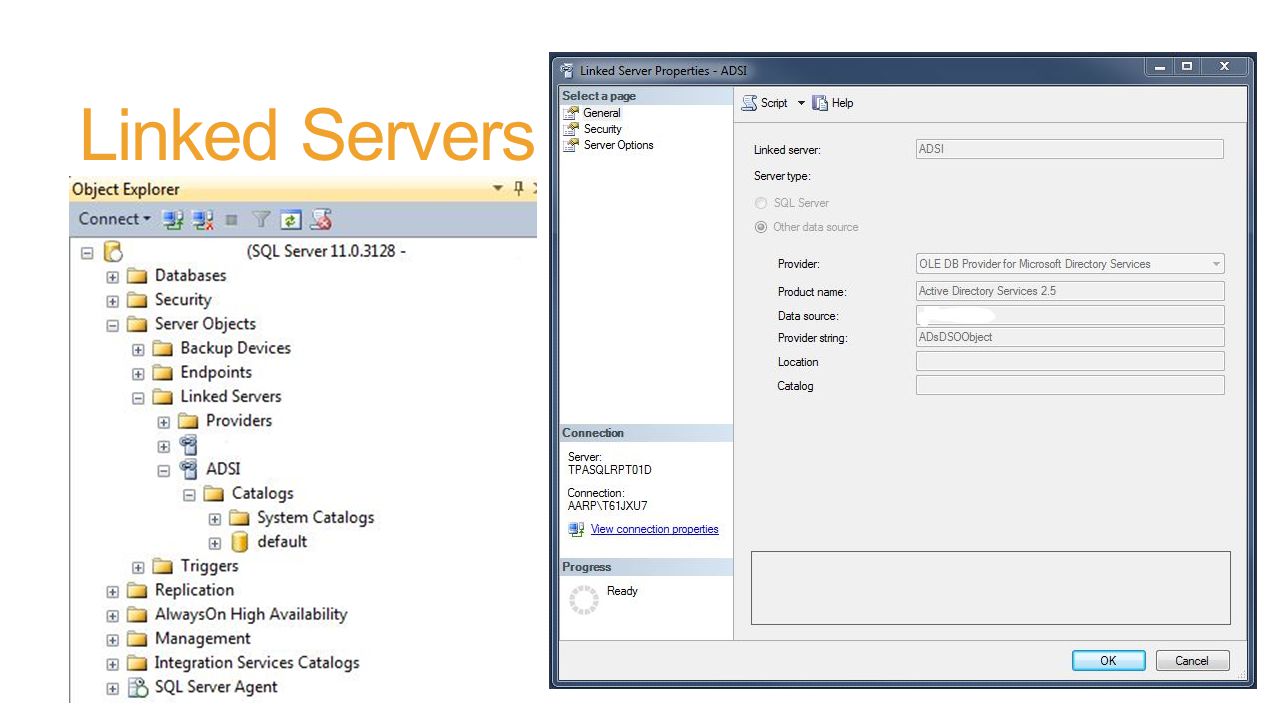The width and height of the screenshot is (1280, 720).
Task: Expand AlwaysOn High Availability node
Action: pos(112,616)
